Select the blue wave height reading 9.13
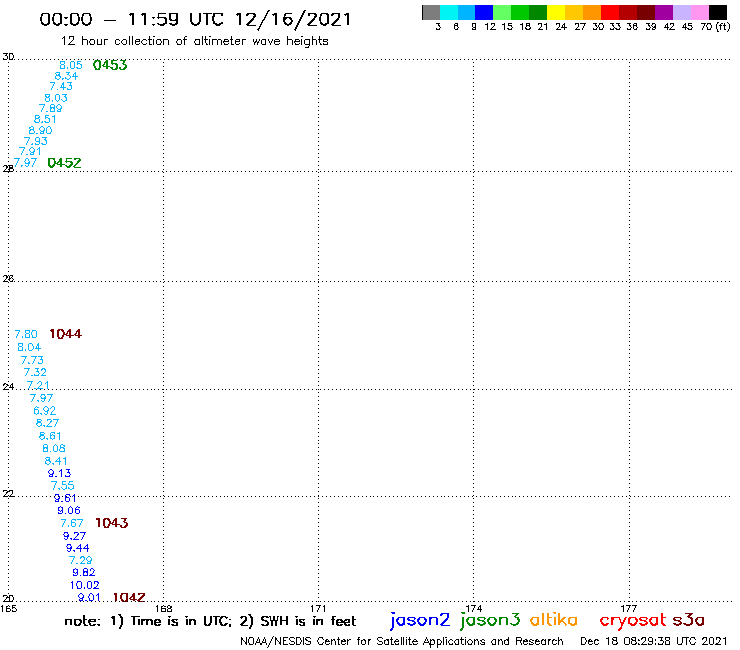The width and height of the screenshot is (740, 650). [x=59, y=473]
